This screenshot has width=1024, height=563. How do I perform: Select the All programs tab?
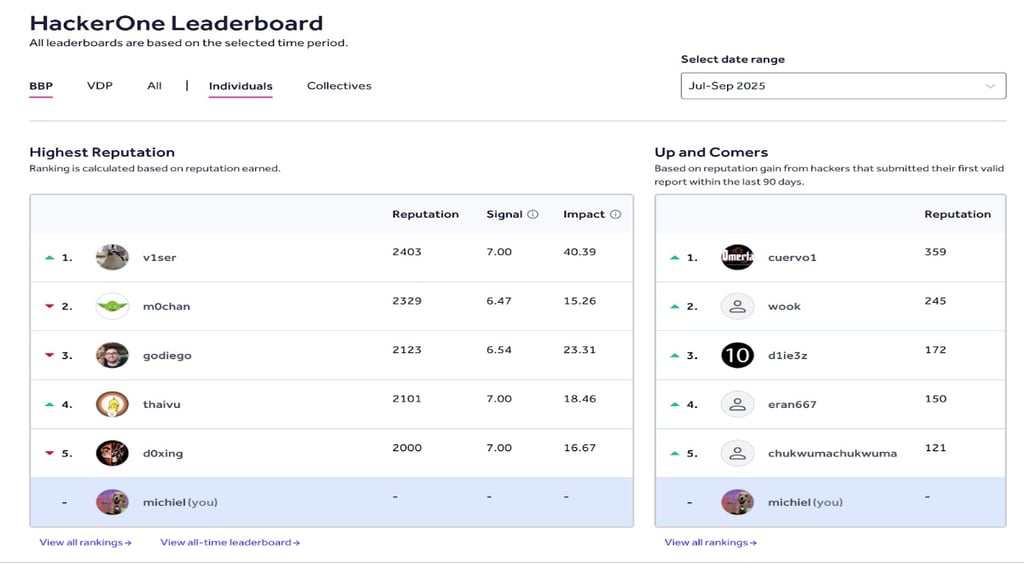[x=154, y=86]
